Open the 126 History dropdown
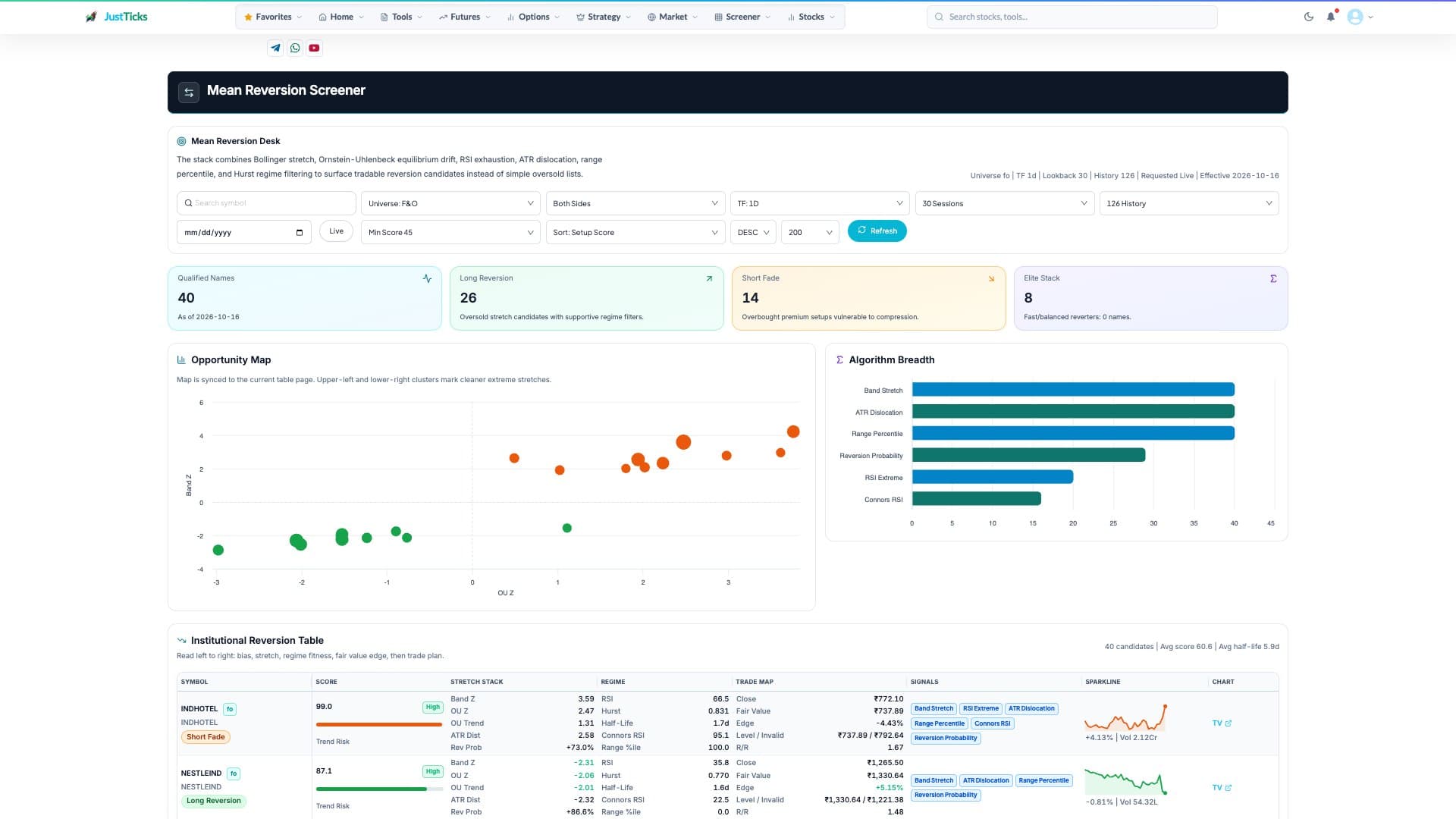Screen dimensions: 1456x819 pyautogui.click(x=1189, y=203)
